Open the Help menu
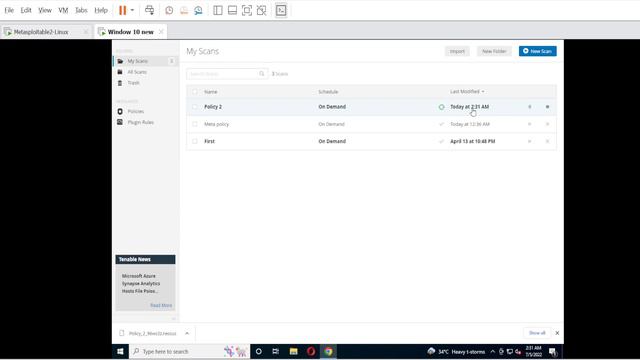This screenshot has height=360, width=640. click(x=101, y=10)
